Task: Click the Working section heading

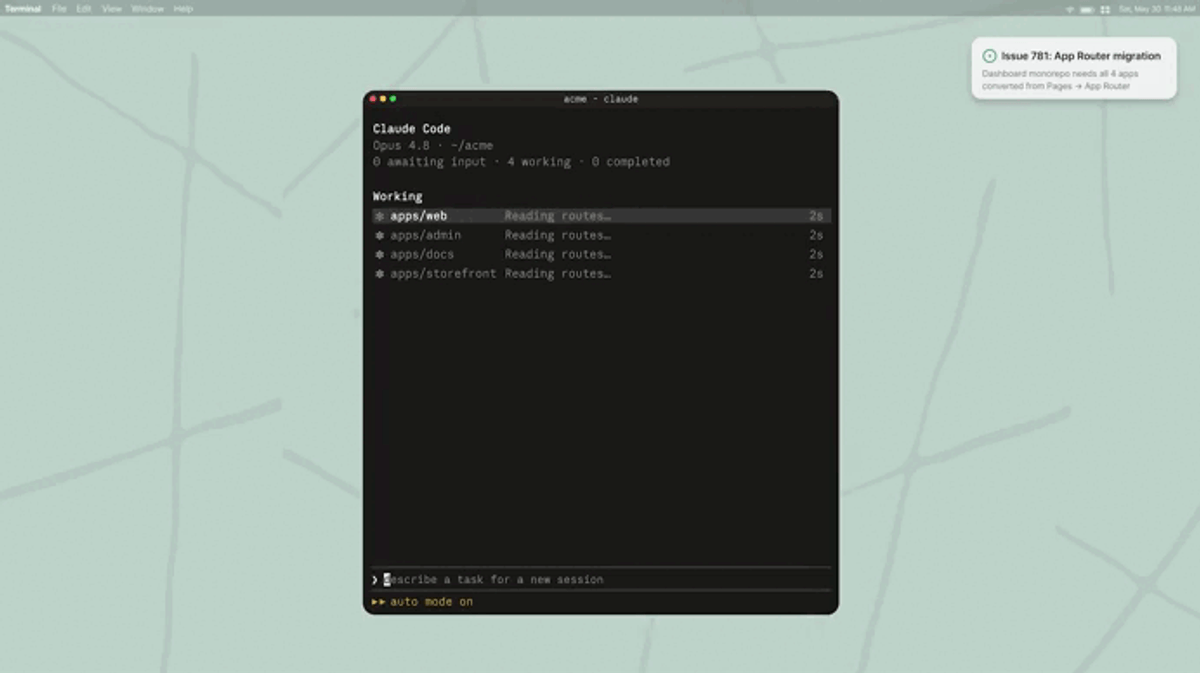Action: tap(397, 196)
